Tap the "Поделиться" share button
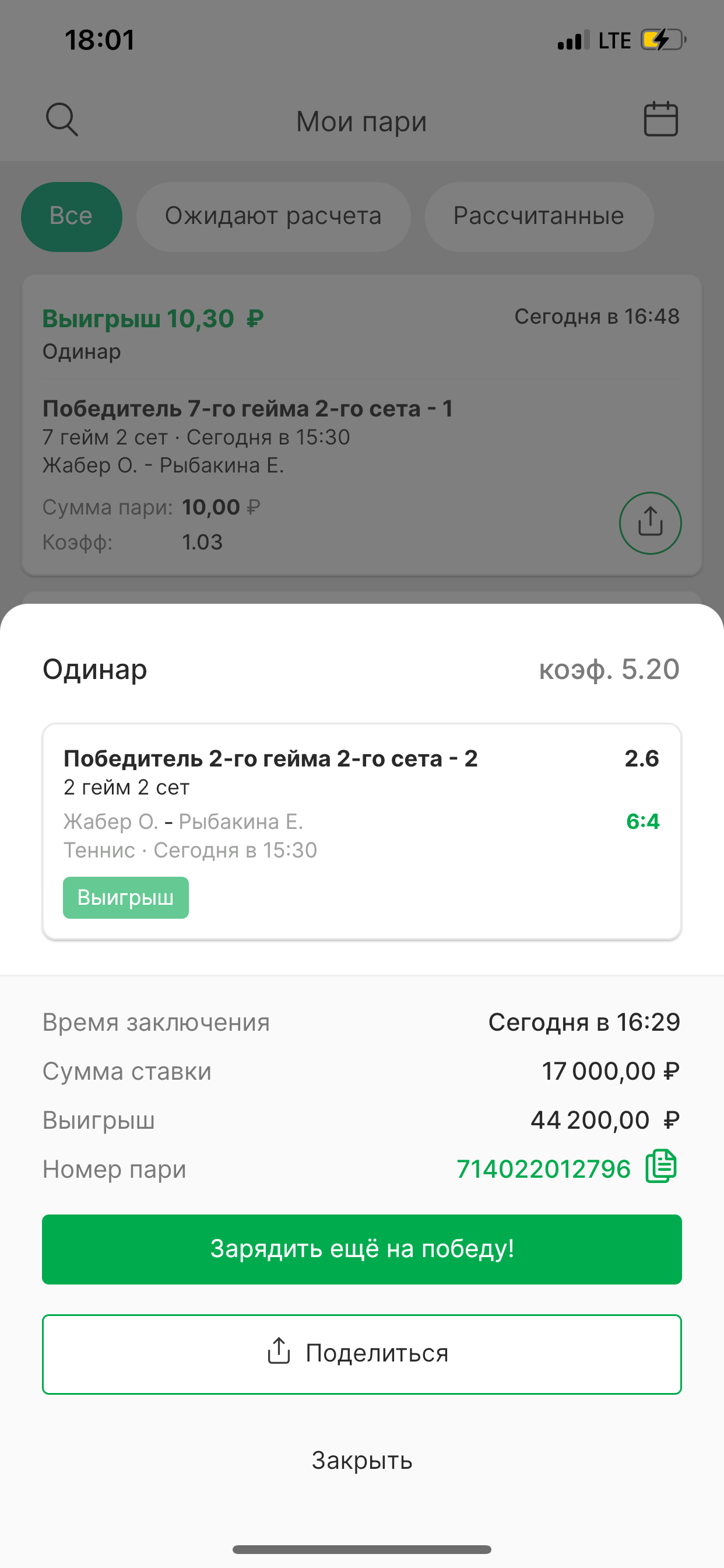The width and height of the screenshot is (724, 1568). [362, 1354]
